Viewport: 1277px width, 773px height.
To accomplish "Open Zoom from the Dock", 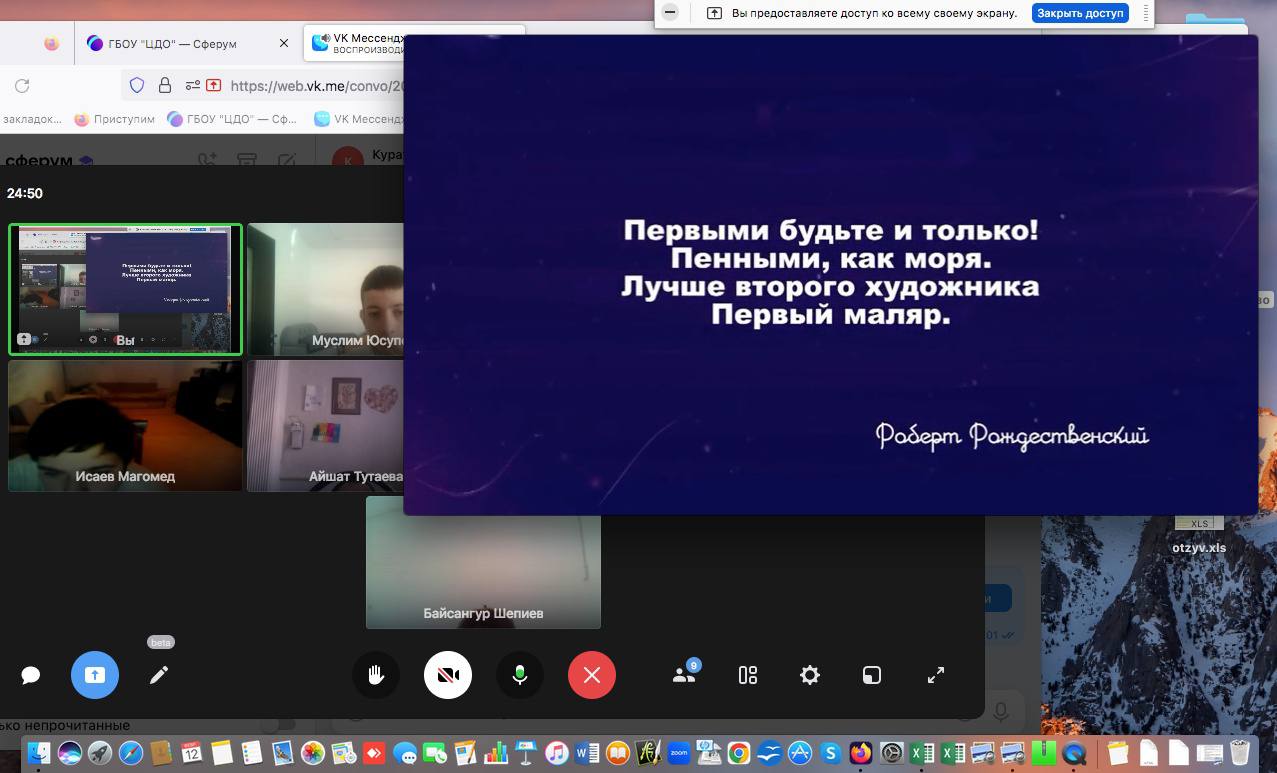I will coord(679,752).
